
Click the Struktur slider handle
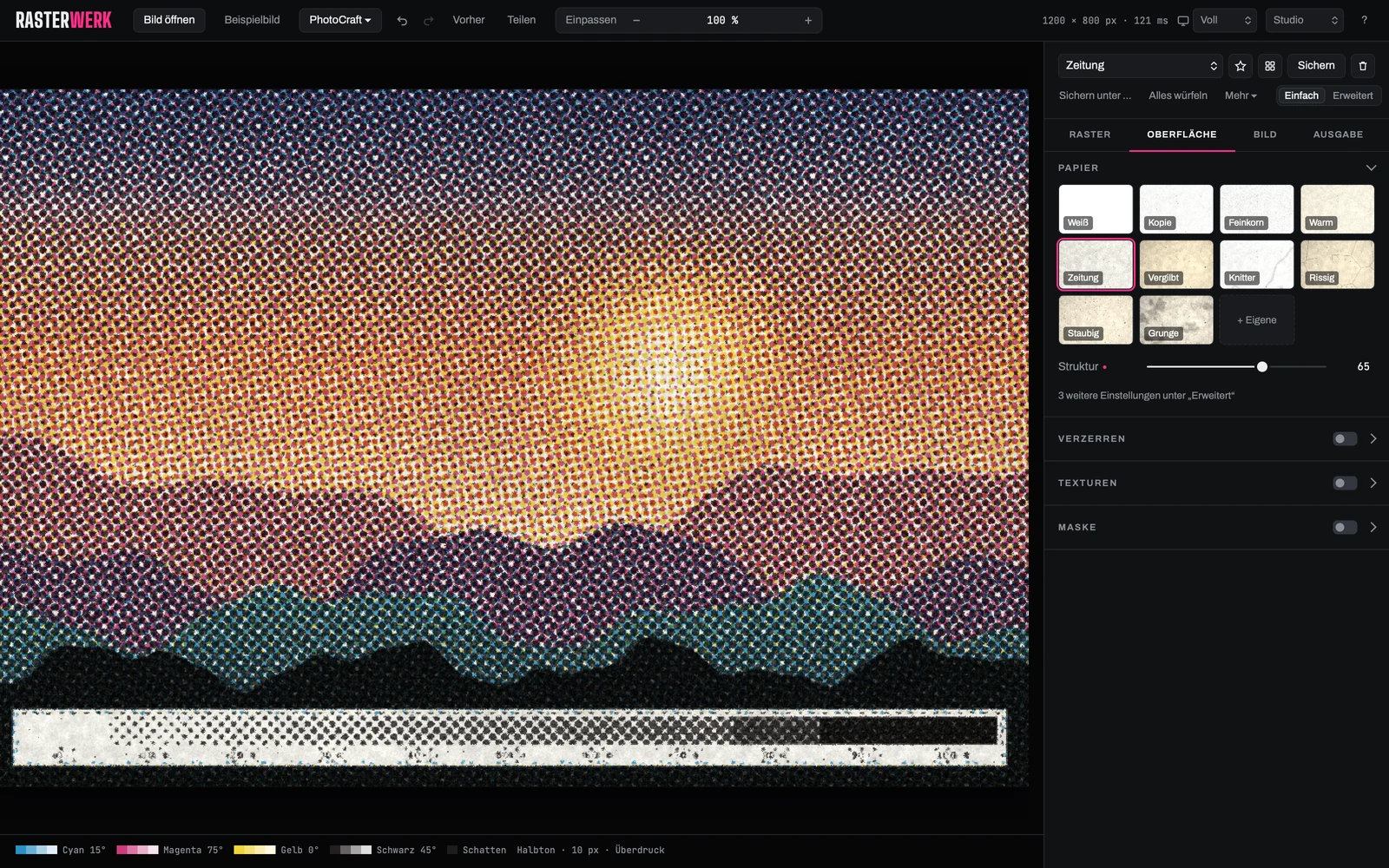click(x=1262, y=367)
